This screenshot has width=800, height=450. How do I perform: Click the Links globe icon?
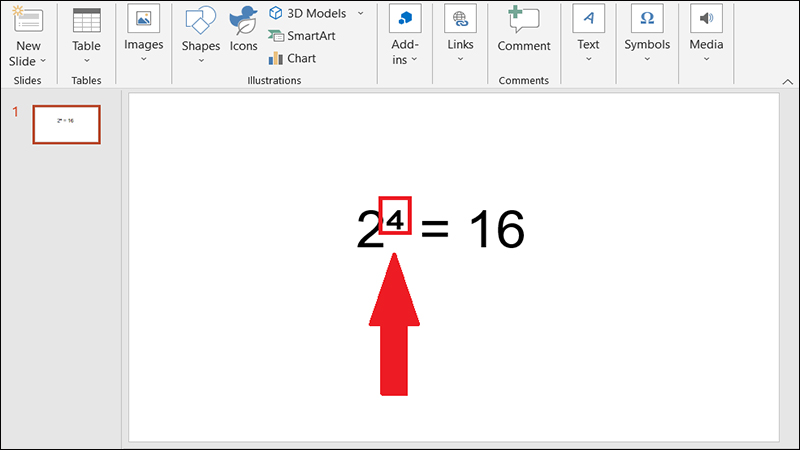[460, 18]
